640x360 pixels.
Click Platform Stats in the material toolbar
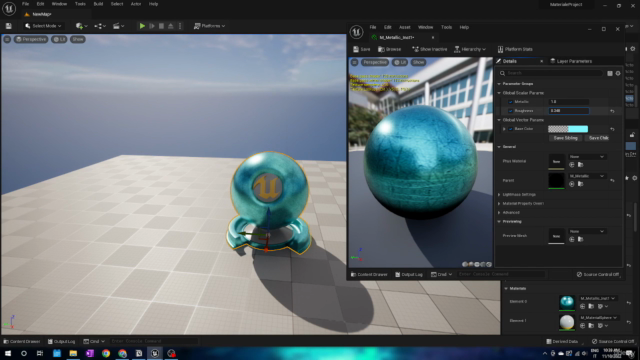[515, 49]
